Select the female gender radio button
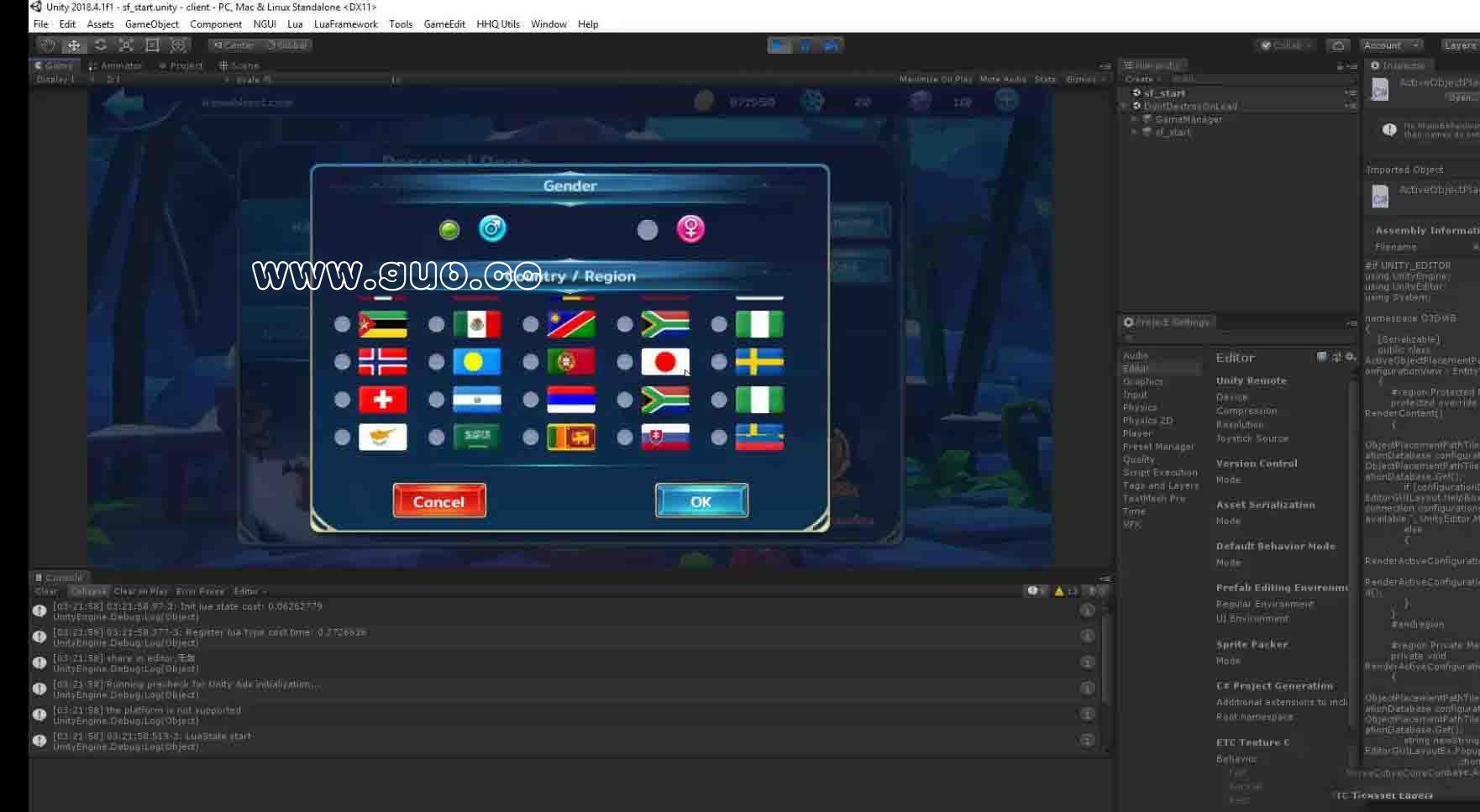This screenshot has width=1480, height=812. point(648,230)
